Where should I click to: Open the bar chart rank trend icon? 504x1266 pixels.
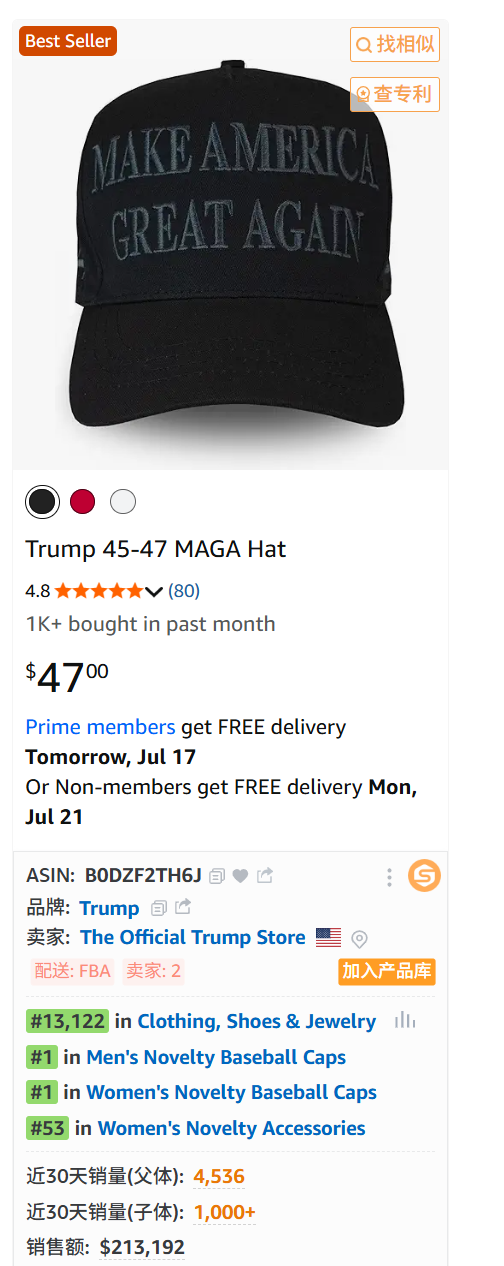click(x=405, y=1020)
